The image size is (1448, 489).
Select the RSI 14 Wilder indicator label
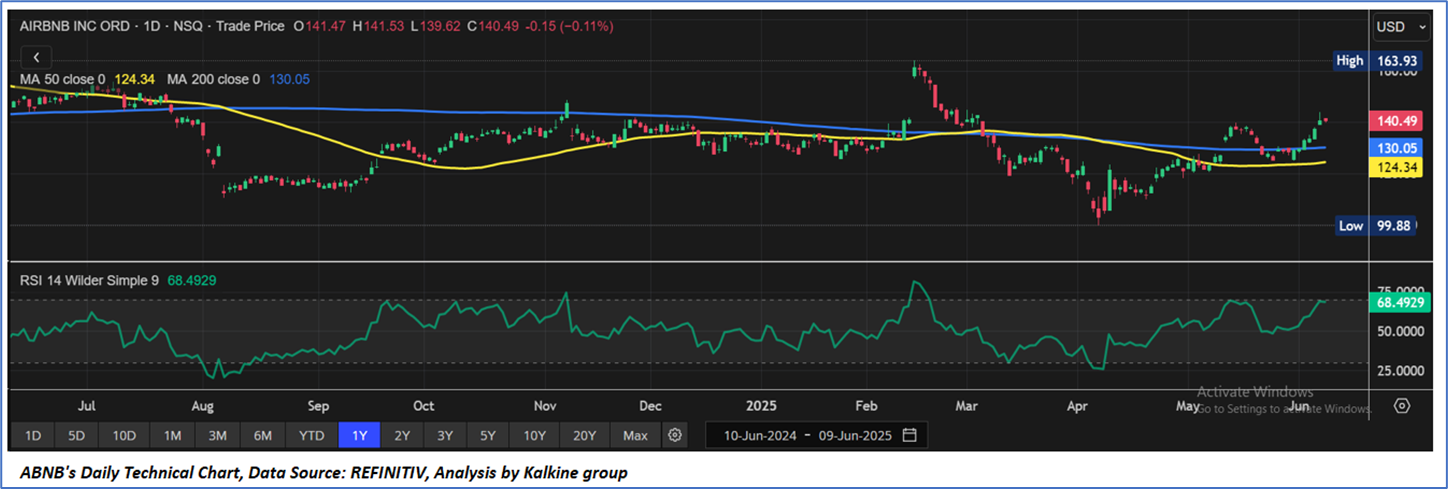coord(90,281)
